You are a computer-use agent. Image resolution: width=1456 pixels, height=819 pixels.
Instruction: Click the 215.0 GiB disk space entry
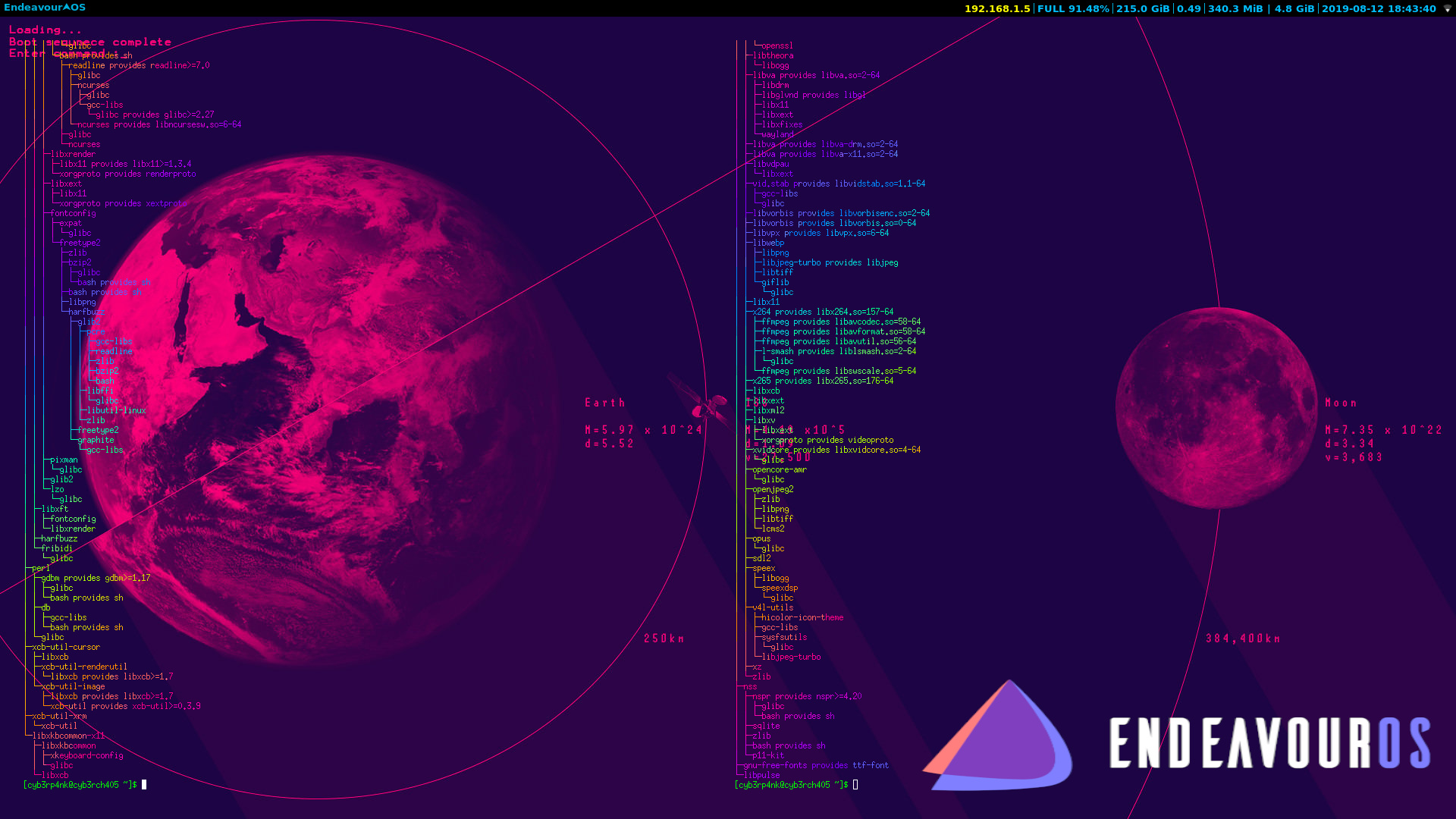pyautogui.click(x=1143, y=8)
